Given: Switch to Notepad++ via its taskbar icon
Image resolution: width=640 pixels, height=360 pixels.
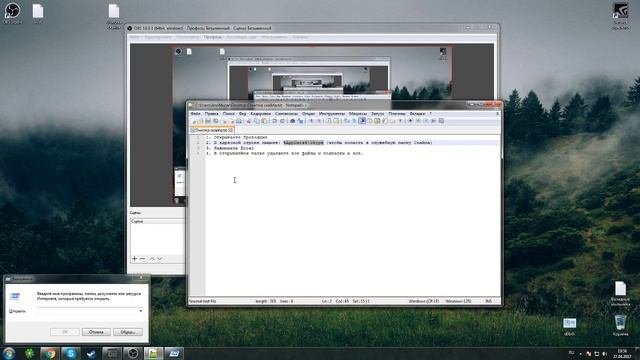Looking at the screenshot, I should pyautogui.click(x=153, y=353).
